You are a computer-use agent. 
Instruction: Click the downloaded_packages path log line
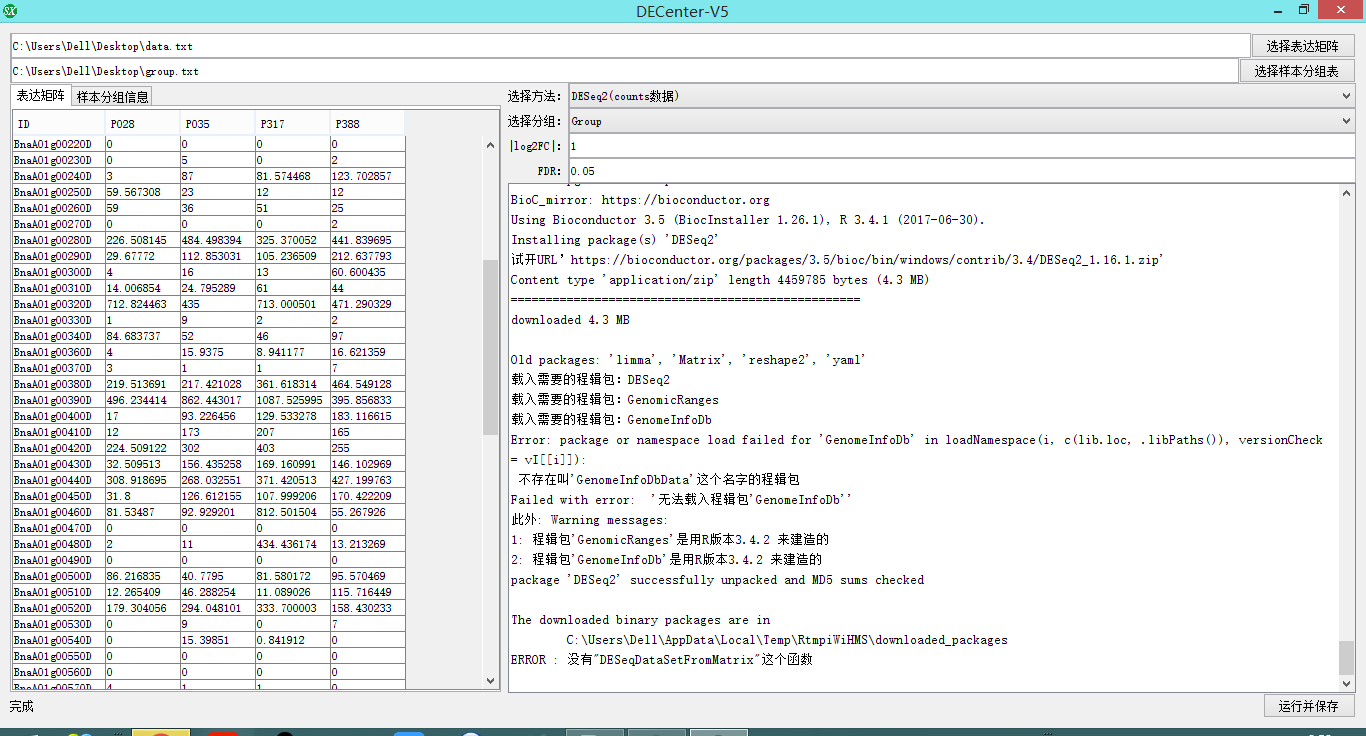tap(786, 640)
